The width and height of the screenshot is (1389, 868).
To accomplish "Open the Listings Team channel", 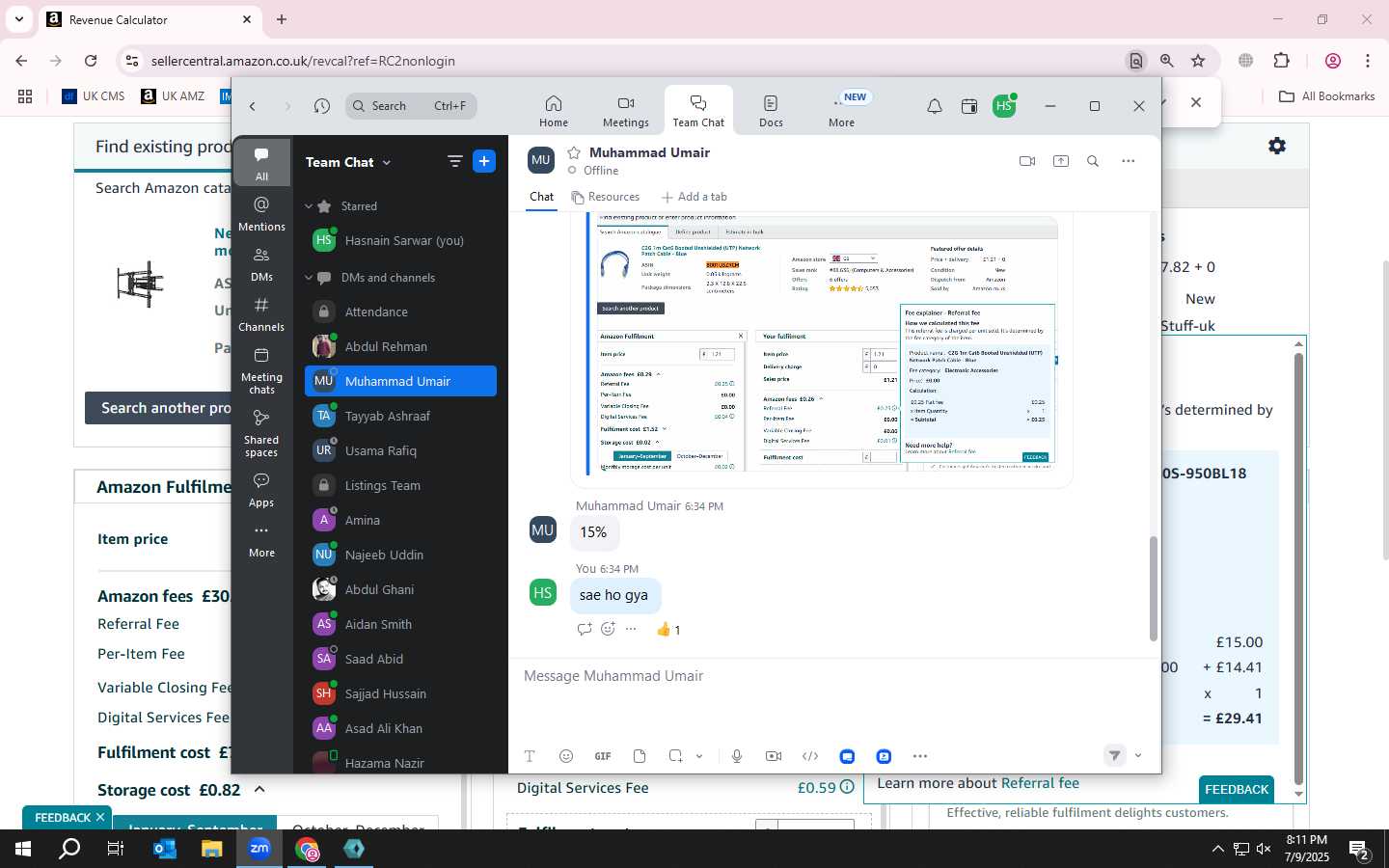I will click(400, 486).
